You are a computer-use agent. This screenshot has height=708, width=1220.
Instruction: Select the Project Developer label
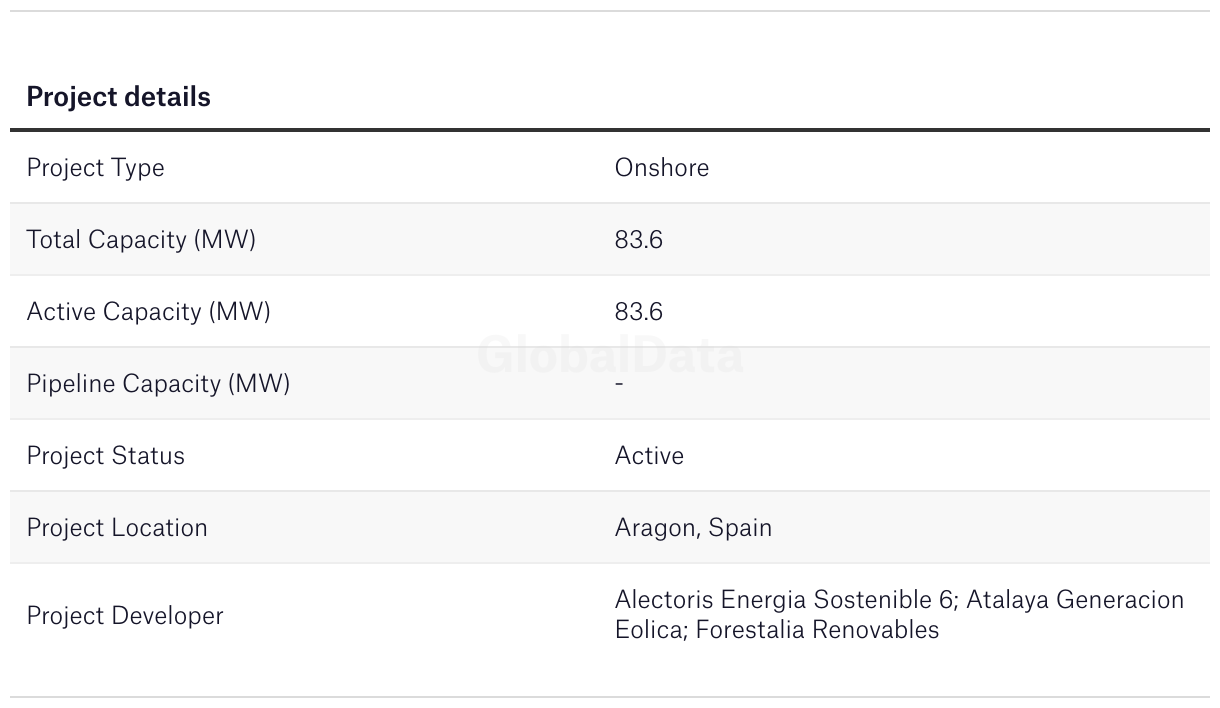125,616
